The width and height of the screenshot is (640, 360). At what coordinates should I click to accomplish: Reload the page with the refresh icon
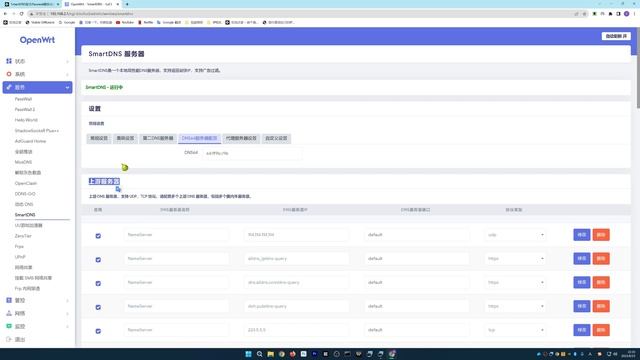point(22,13)
